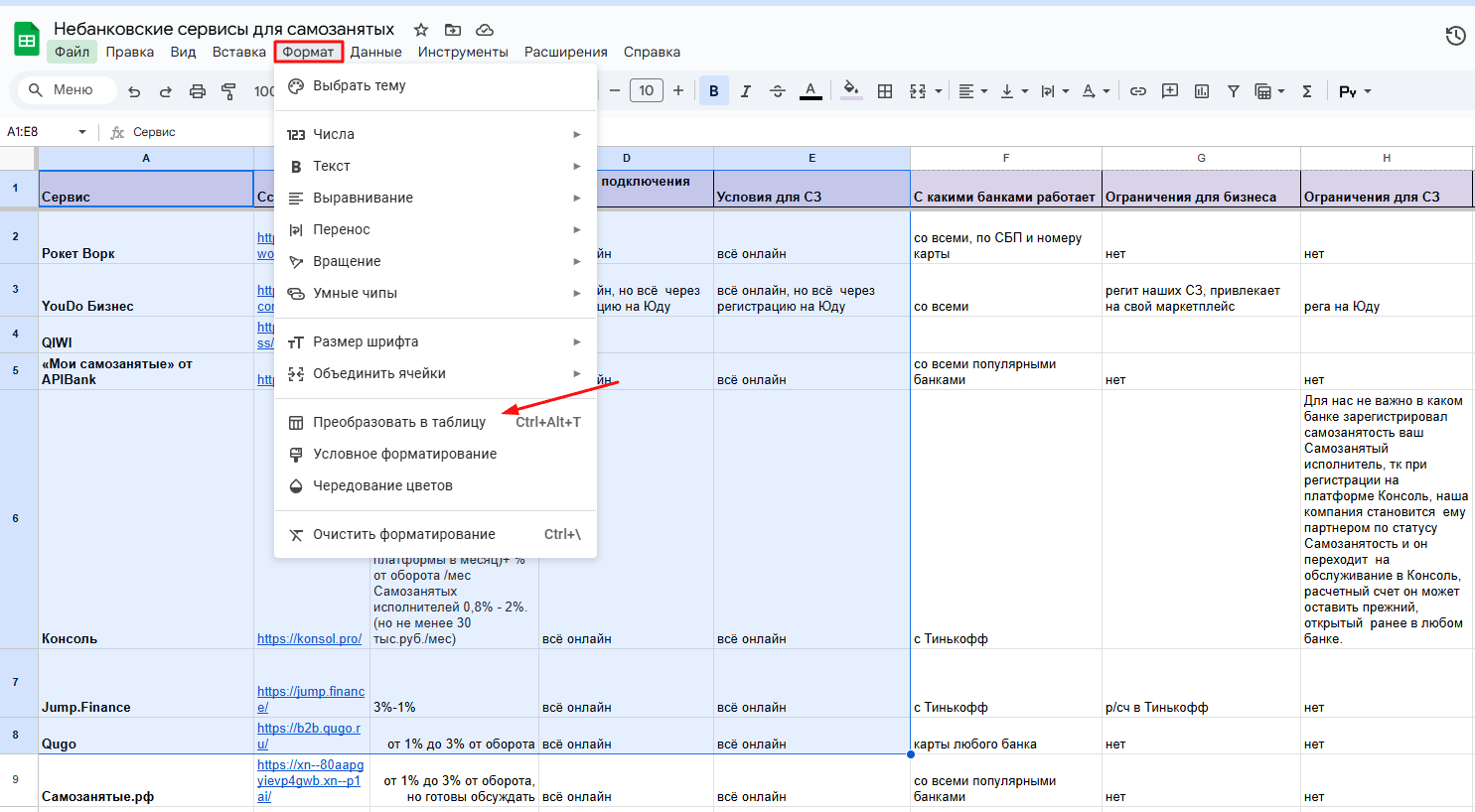Click the undo arrow in the toolbar
Image resolution: width=1475 pixels, height=812 pixels.
pos(134,91)
